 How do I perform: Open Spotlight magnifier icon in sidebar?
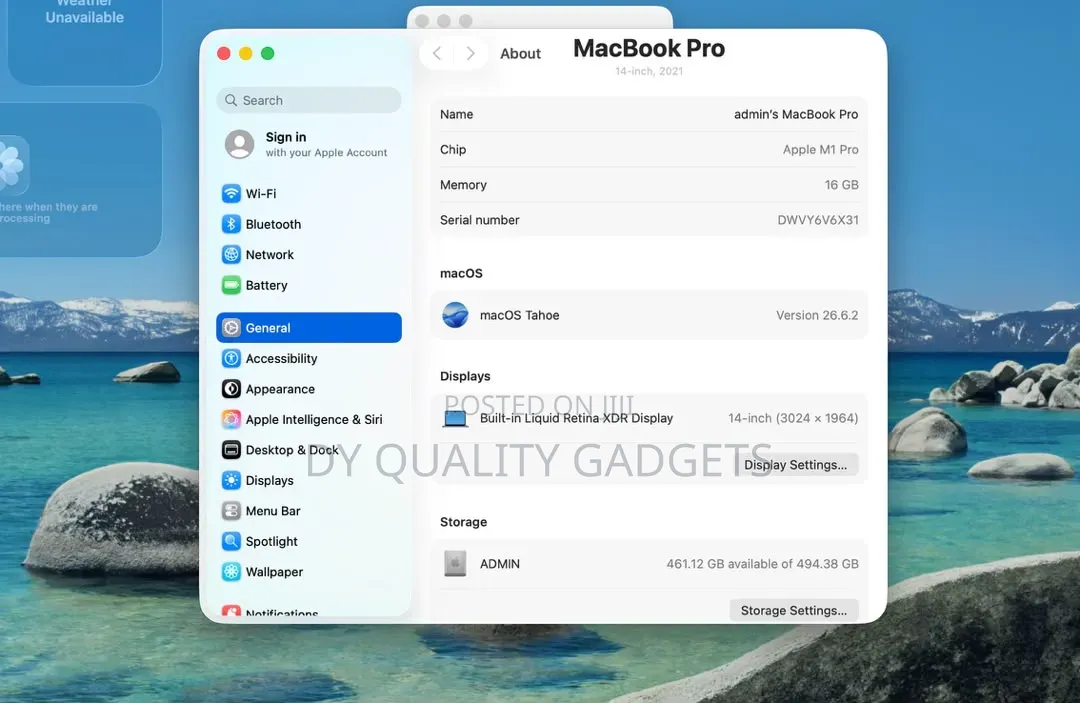pyautogui.click(x=231, y=541)
